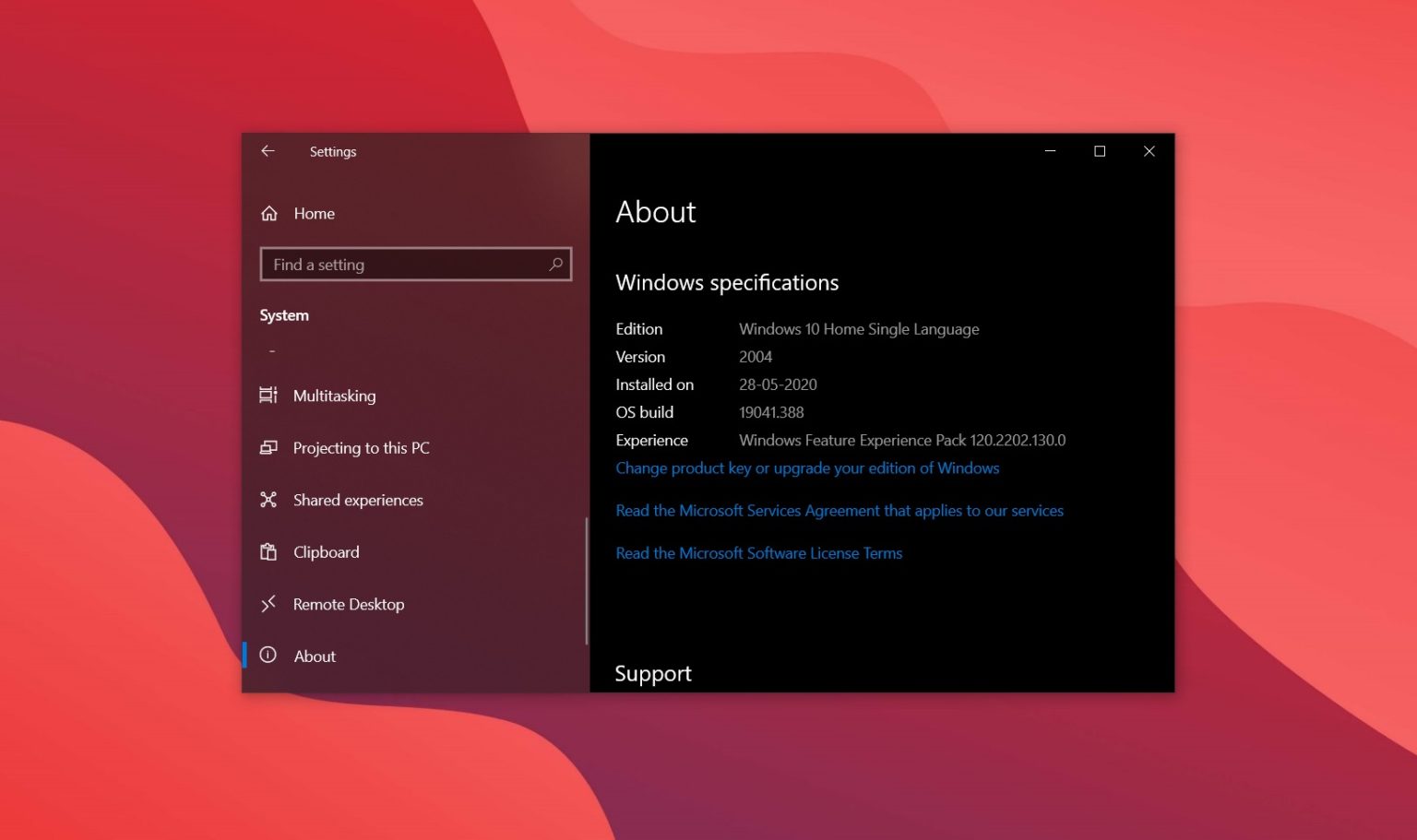The image size is (1417, 840).
Task: Select Remote Desktop from the sidebar
Action: pyautogui.click(x=349, y=604)
